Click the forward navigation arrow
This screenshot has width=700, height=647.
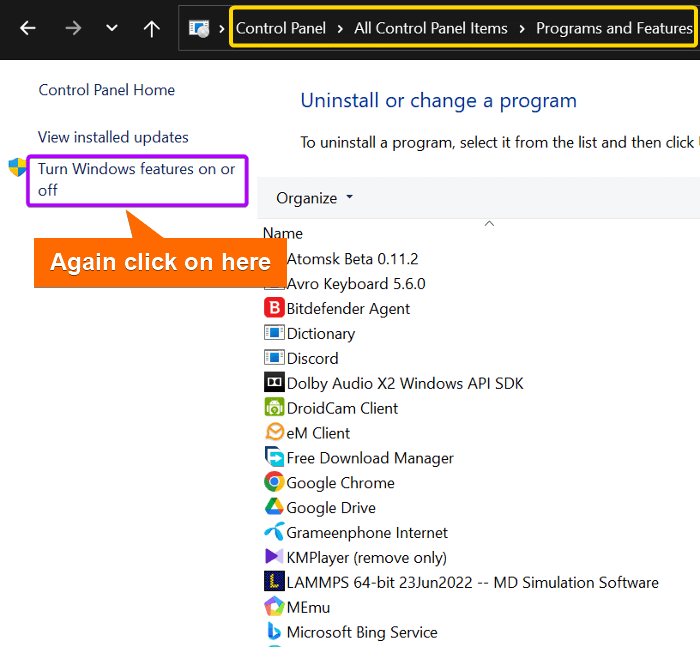point(73,28)
